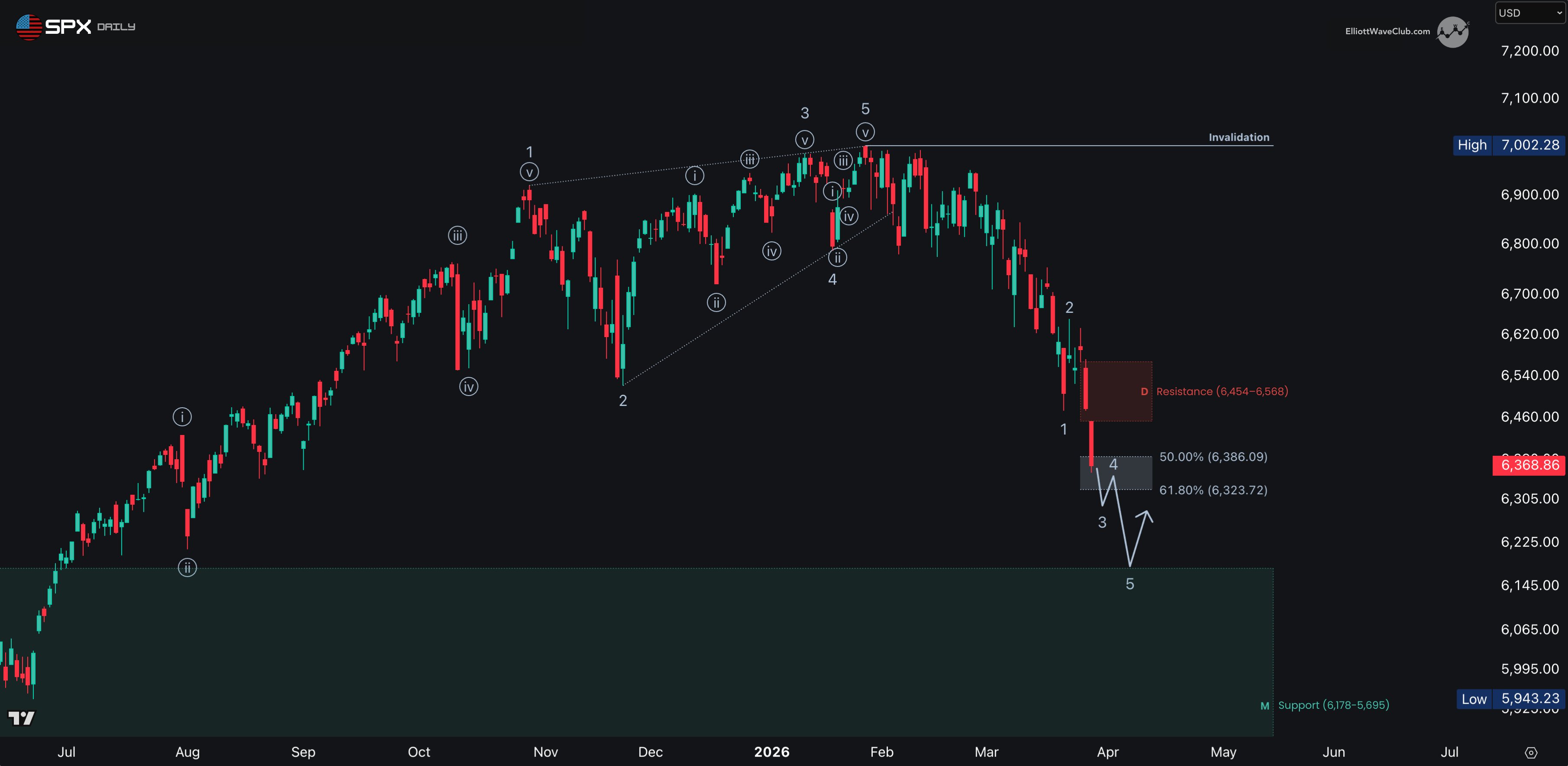Click the current price 6,368.86 label
This screenshot has height=766, width=1568.
pos(1529,465)
